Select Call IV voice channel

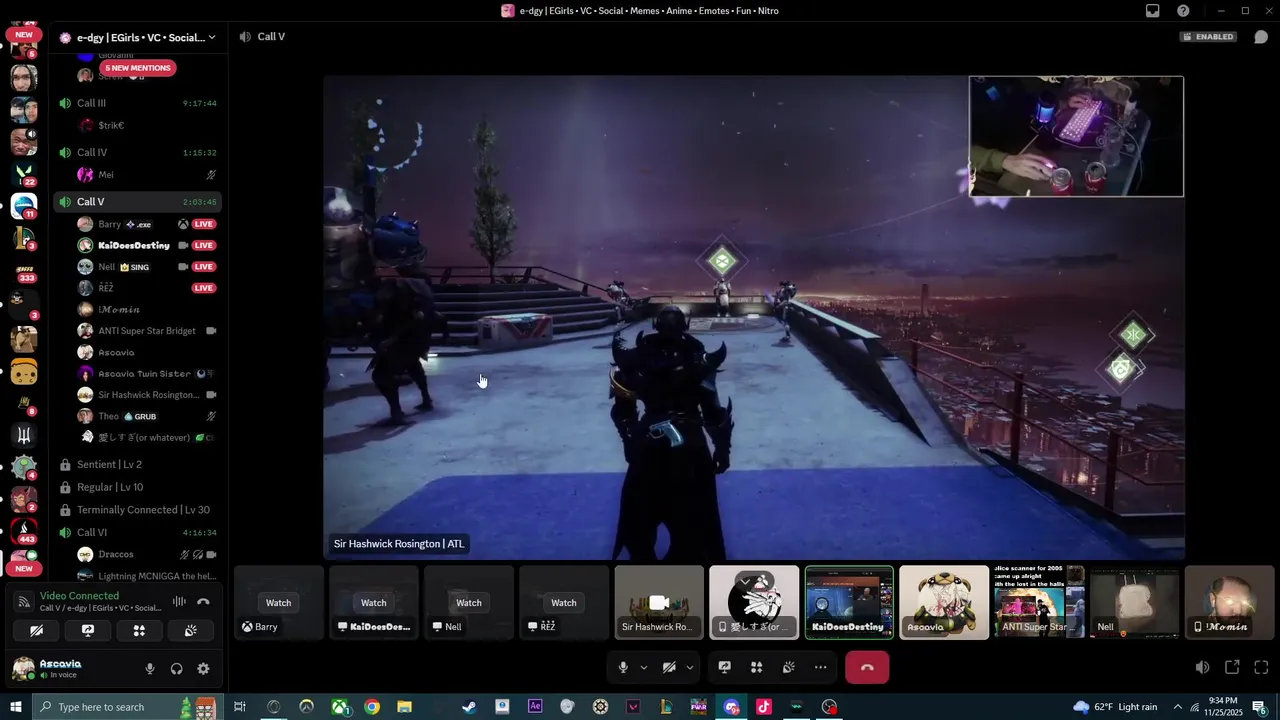tap(137, 153)
